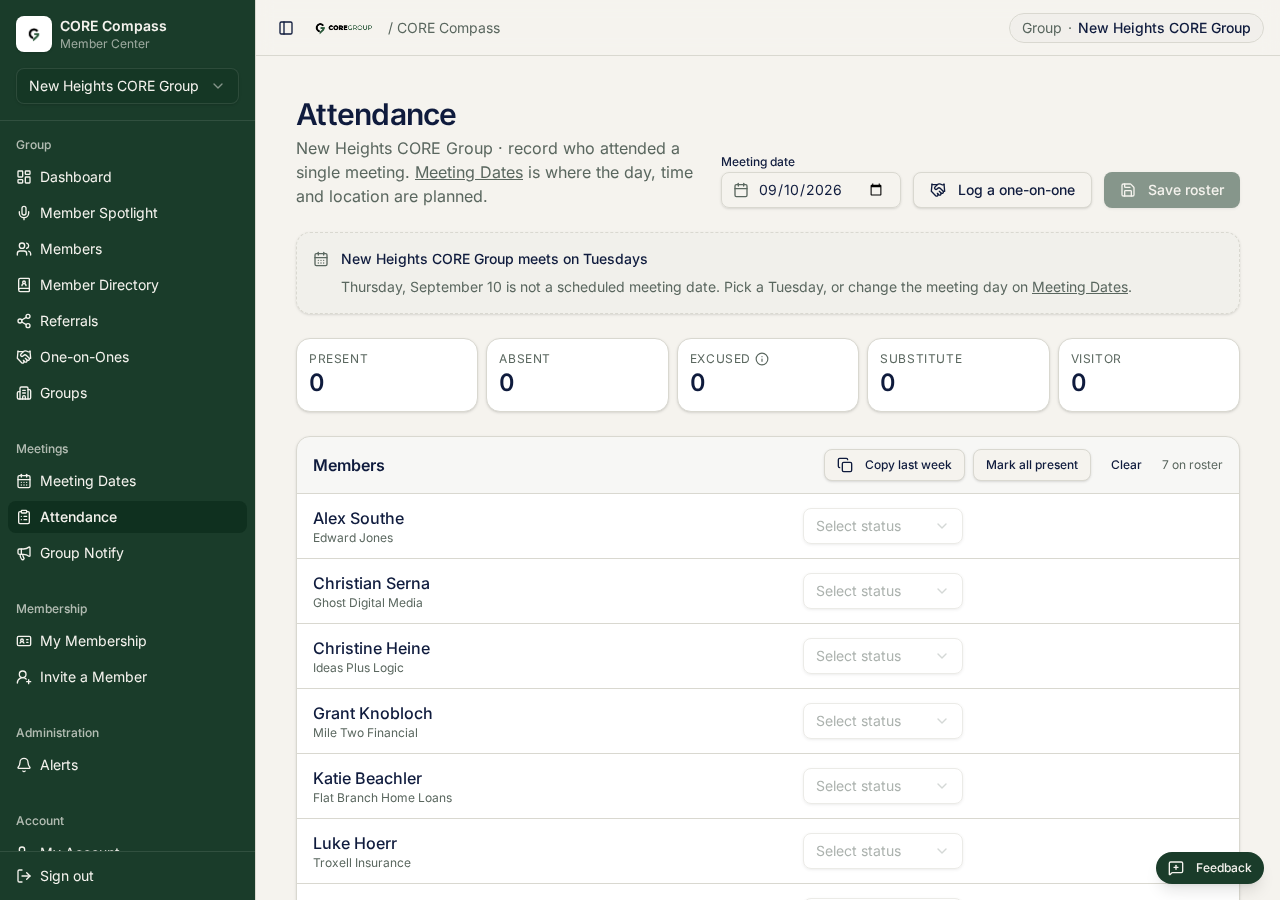Screen dimensions: 1280x900
Task: Click Copy last week button
Action: pyautogui.click(x=894, y=465)
